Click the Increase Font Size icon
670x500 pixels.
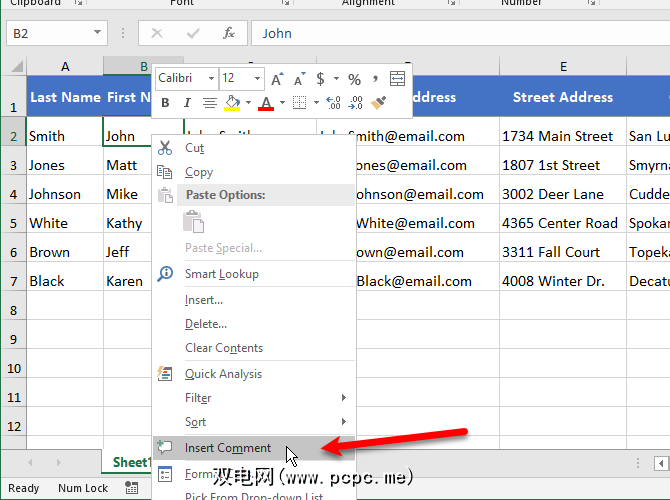(x=278, y=79)
